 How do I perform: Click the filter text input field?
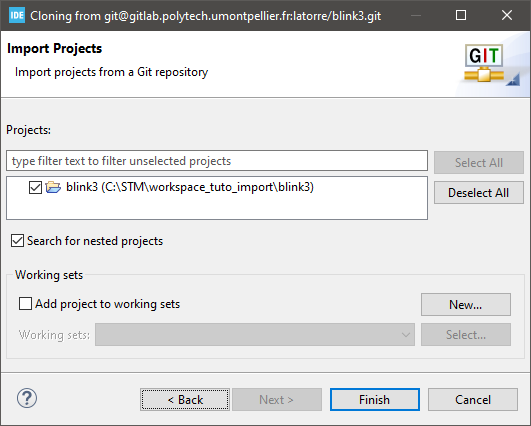pos(217,161)
